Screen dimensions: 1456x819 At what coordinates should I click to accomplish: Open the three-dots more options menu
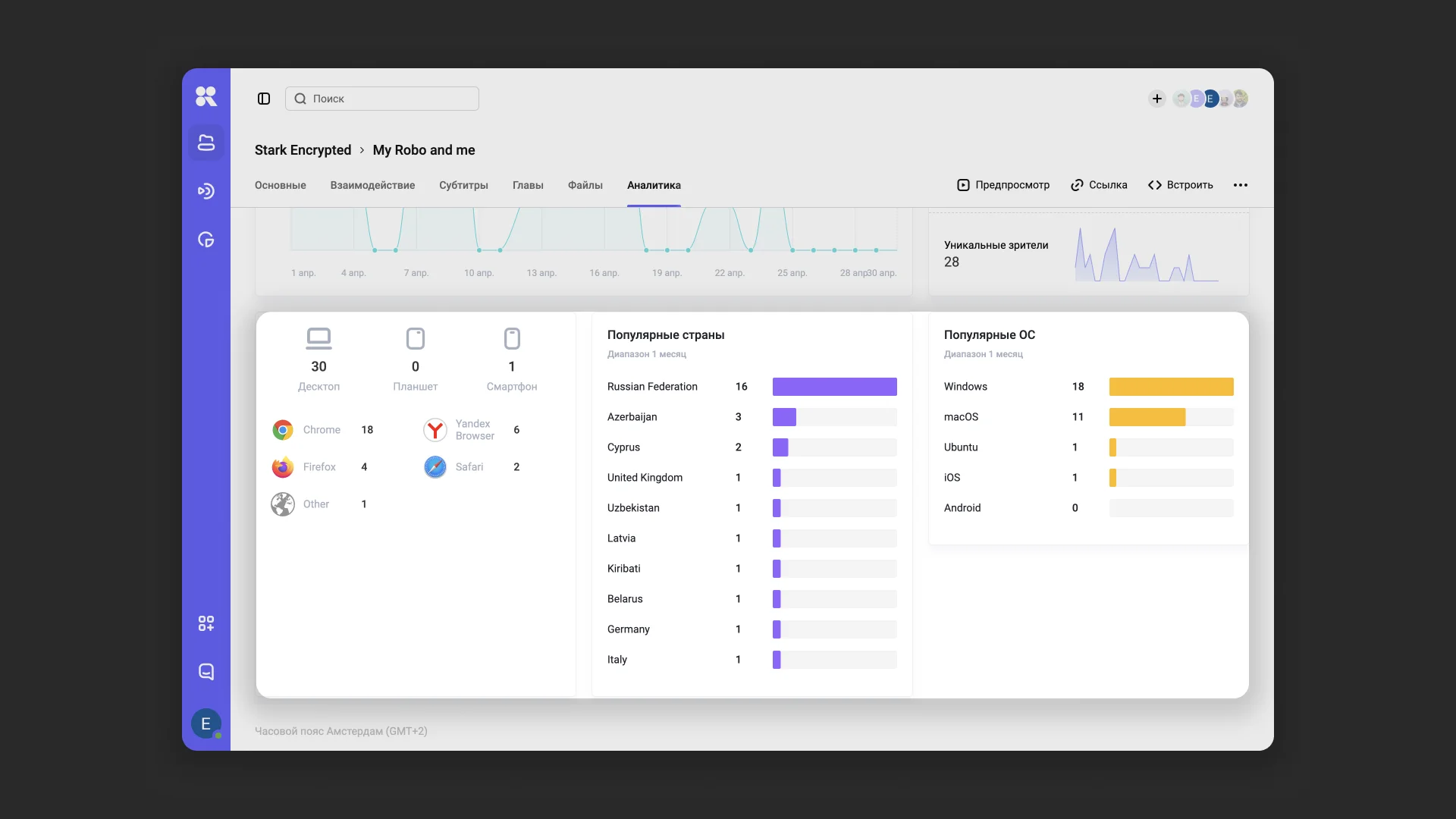click(x=1241, y=185)
